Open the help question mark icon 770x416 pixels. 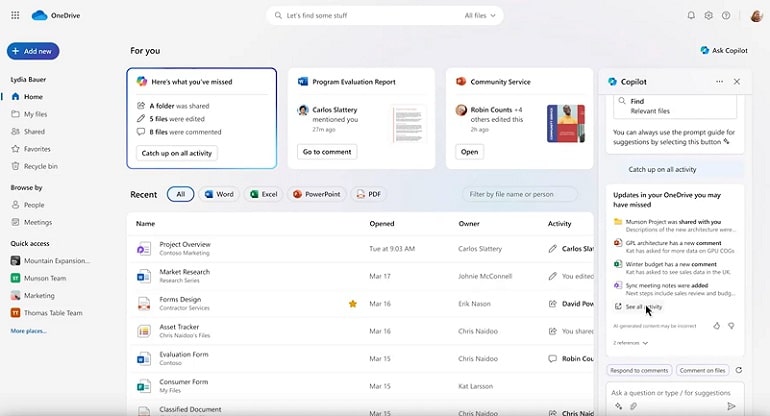click(x=726, y=15)
